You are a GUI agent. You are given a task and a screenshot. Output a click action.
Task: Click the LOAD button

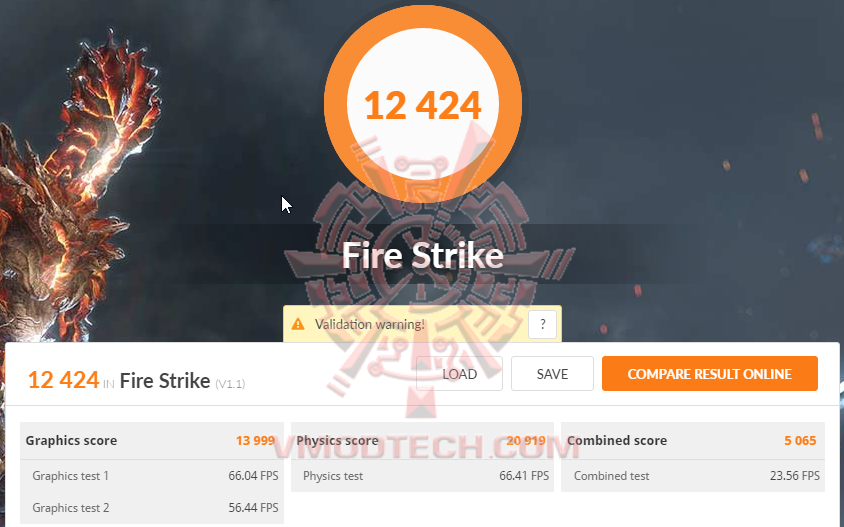pos(459,374)
